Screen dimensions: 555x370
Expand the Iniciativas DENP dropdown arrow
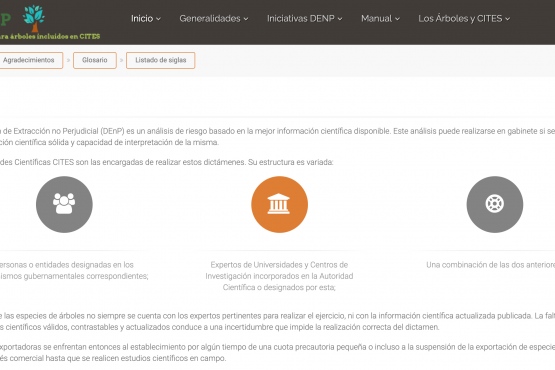340,19
